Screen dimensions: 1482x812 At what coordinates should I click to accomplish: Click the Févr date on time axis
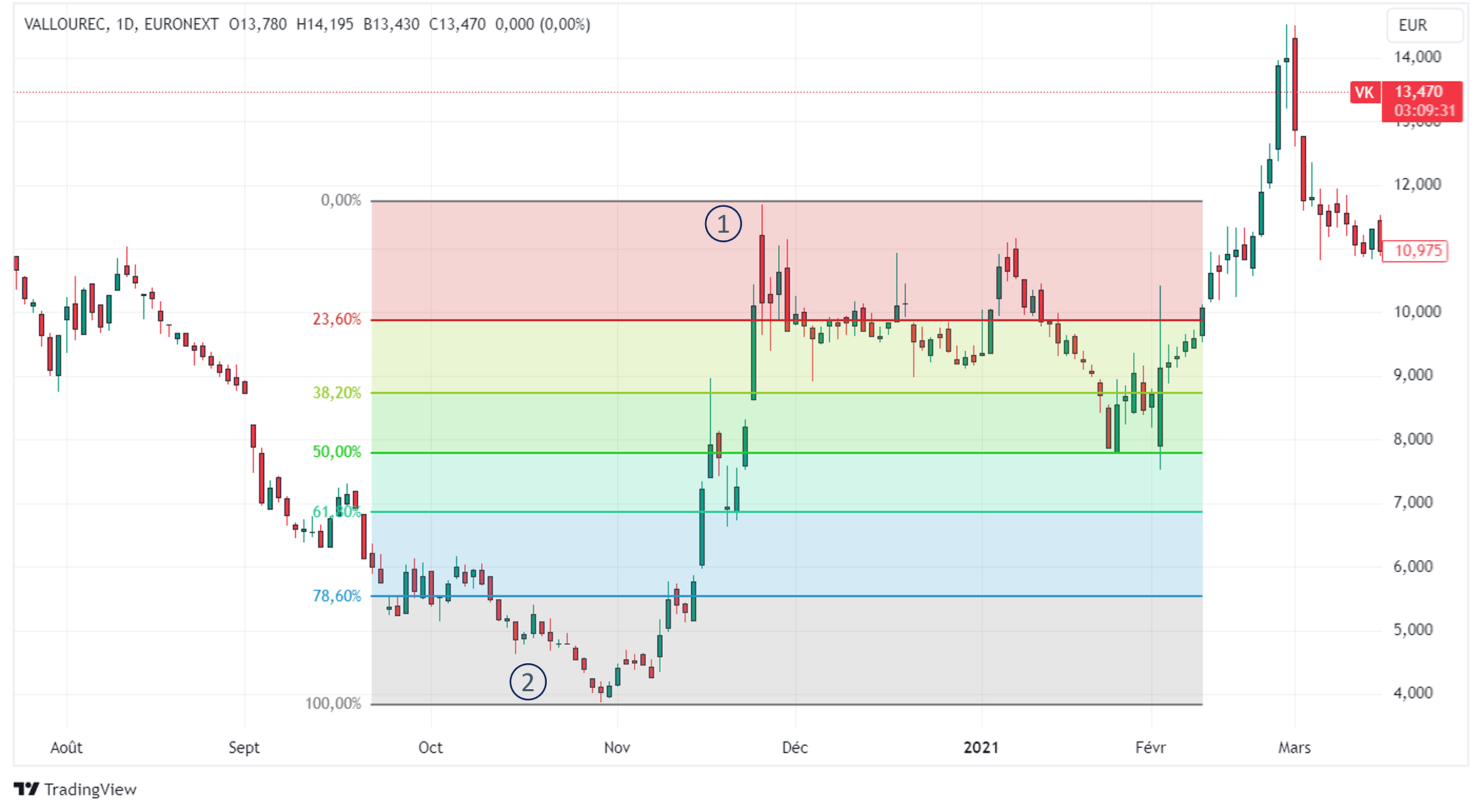click(1150, 747)
